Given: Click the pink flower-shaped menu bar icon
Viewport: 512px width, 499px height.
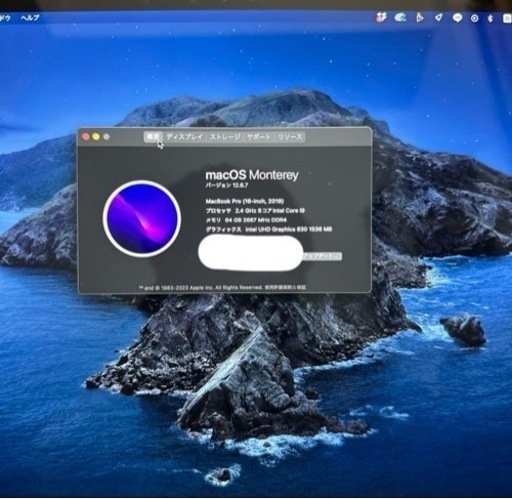Looking at the screenshot, I should [381, 17].
